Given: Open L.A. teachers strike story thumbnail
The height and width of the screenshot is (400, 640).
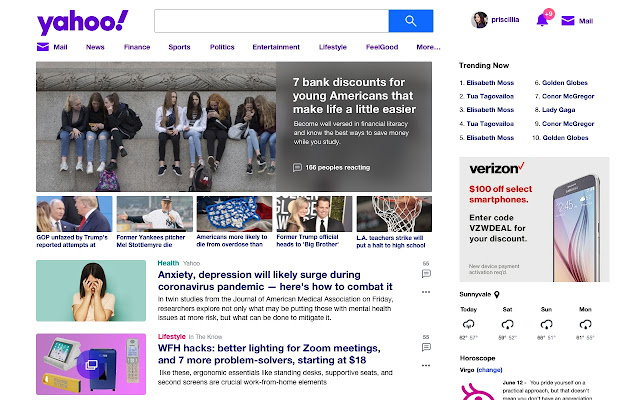Looking at the screenshot, I should click(x=394, y=214).
